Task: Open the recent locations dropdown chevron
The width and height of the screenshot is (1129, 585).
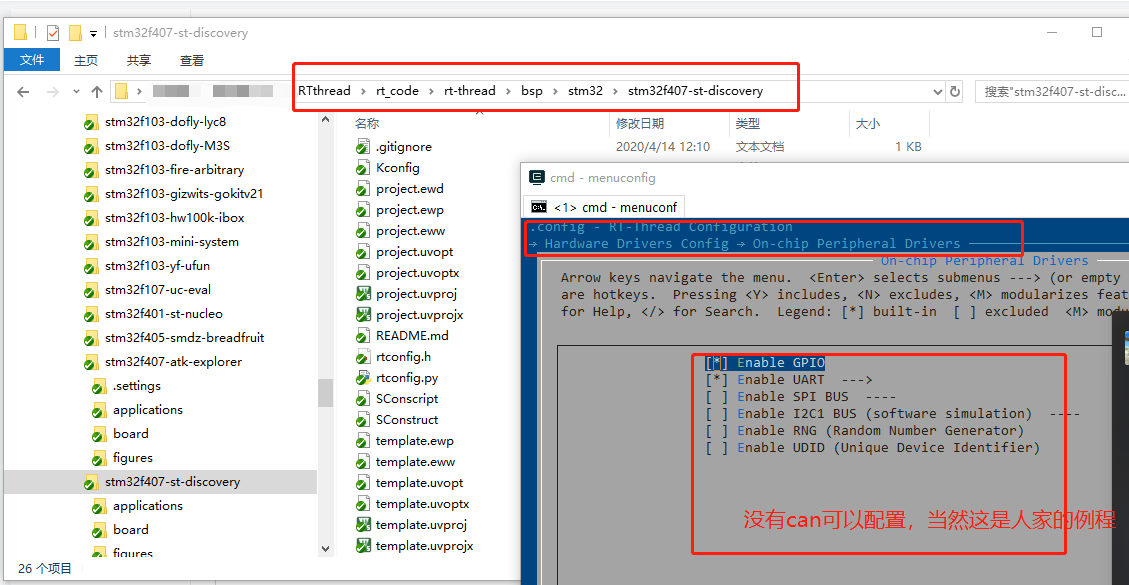Action: click(75, 90)
